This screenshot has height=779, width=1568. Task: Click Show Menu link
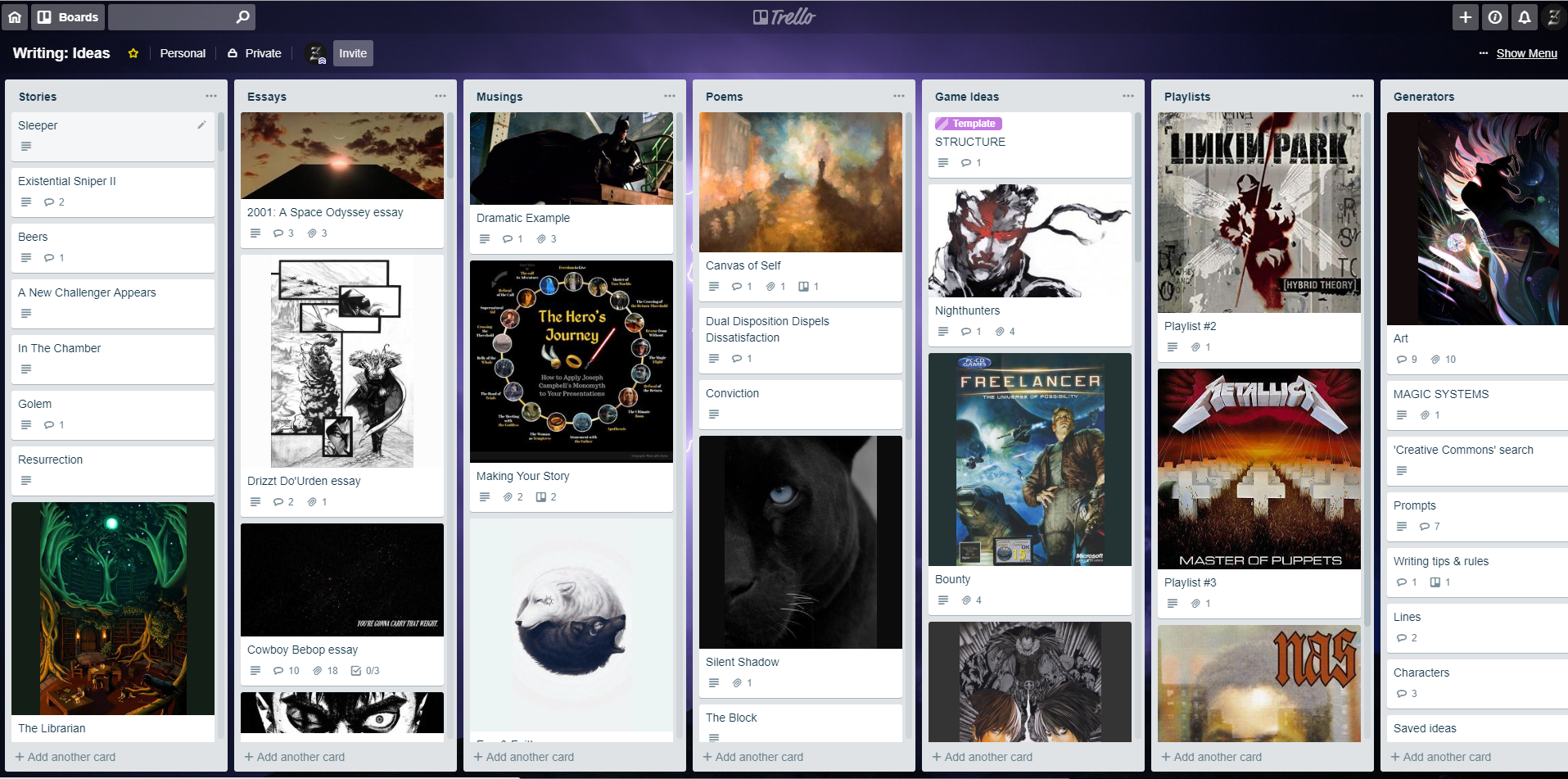[x=1526, y=53]
